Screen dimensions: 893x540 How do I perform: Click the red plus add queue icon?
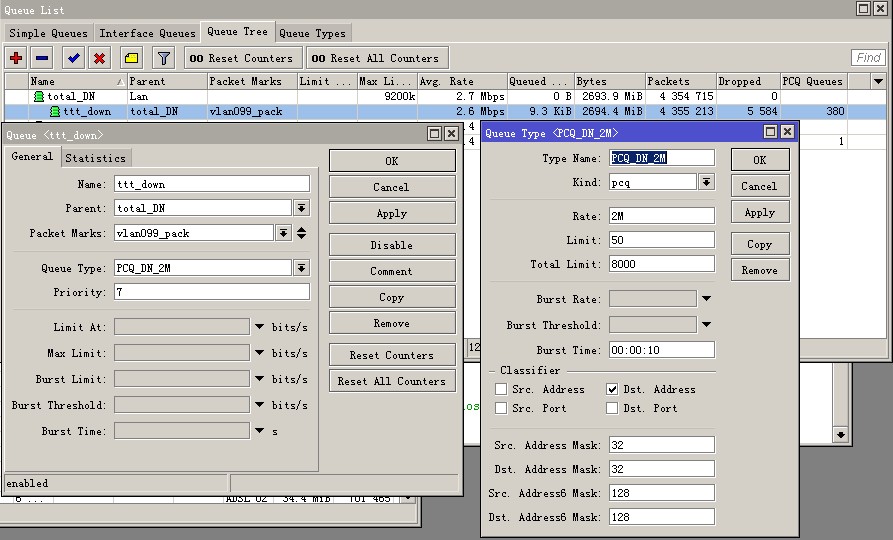point(16,58)
